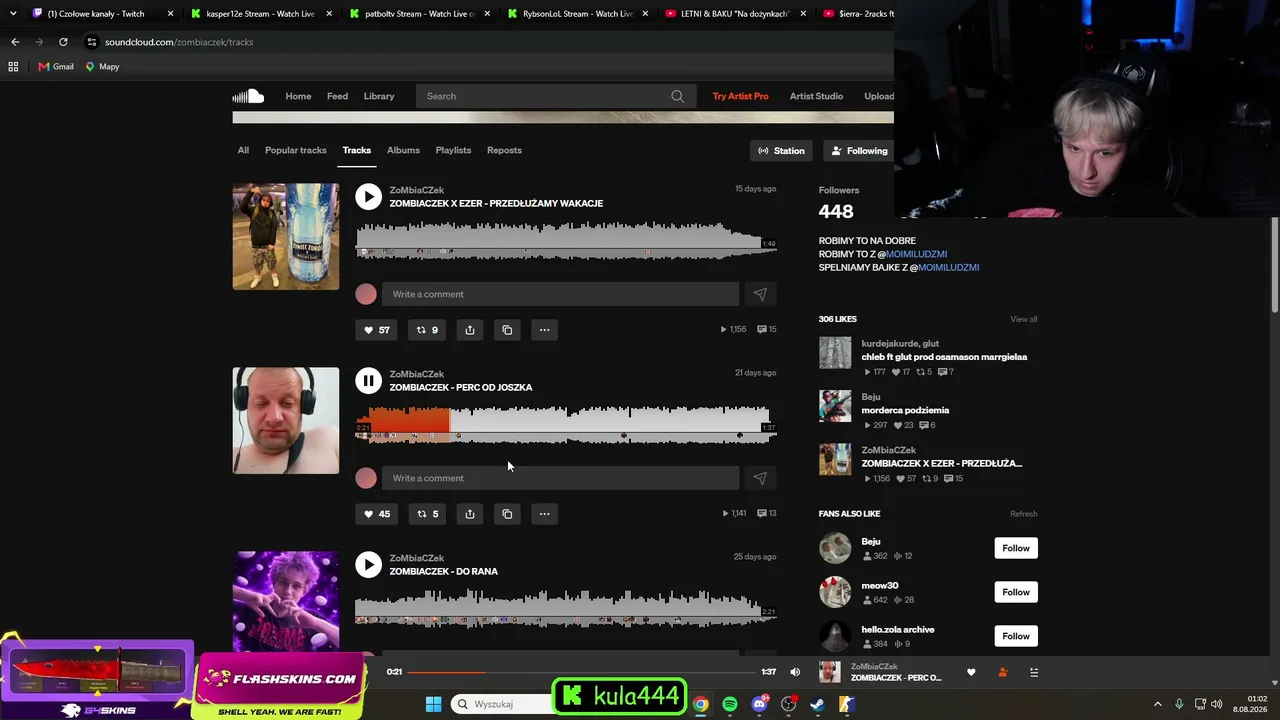Open Try Artist Pro link
The height and width of the screenshot is (720, 1280).
pyautogui.click(x=741, y=96)
